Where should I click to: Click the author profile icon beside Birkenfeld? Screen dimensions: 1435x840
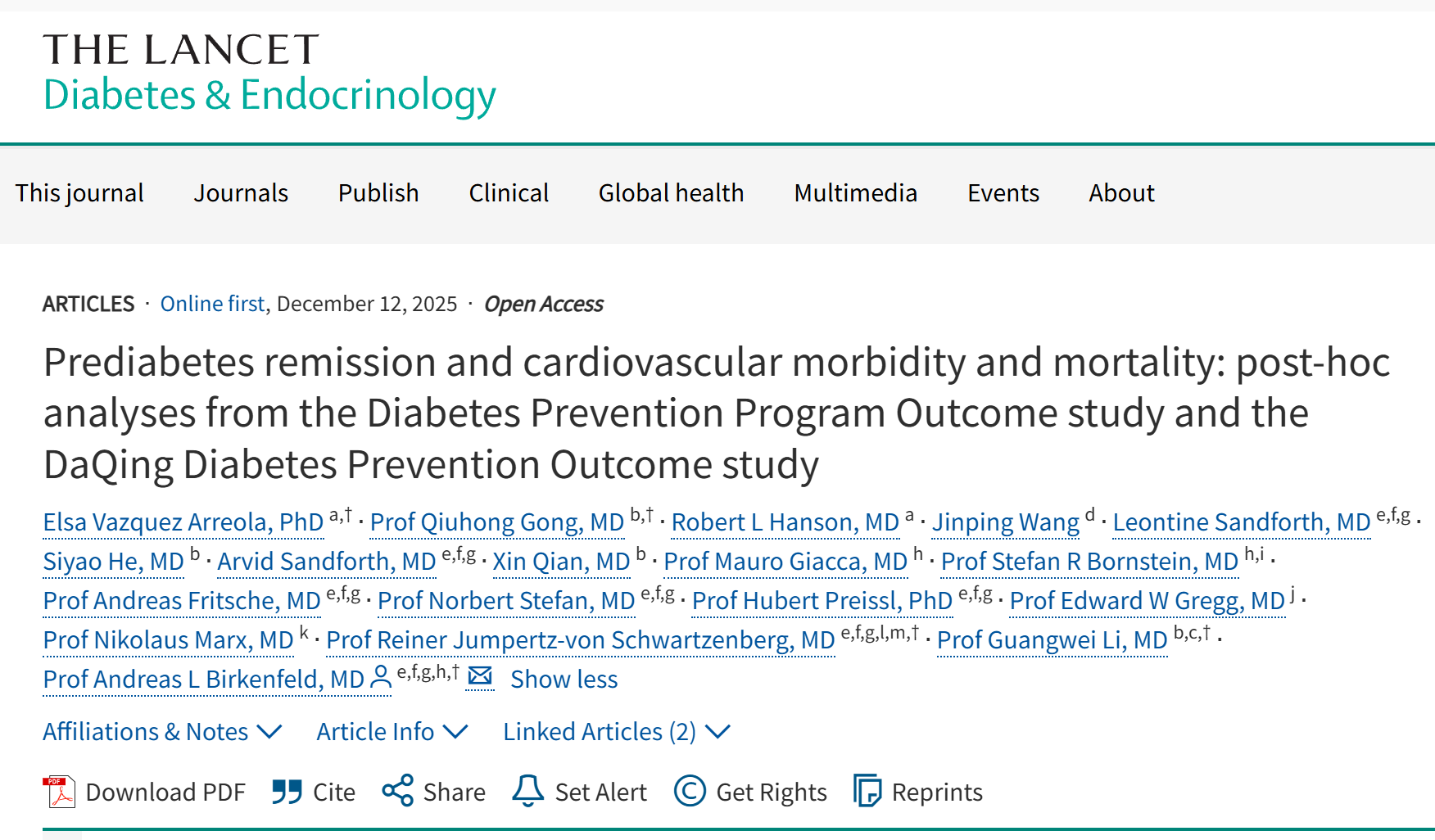pos(381,678)
